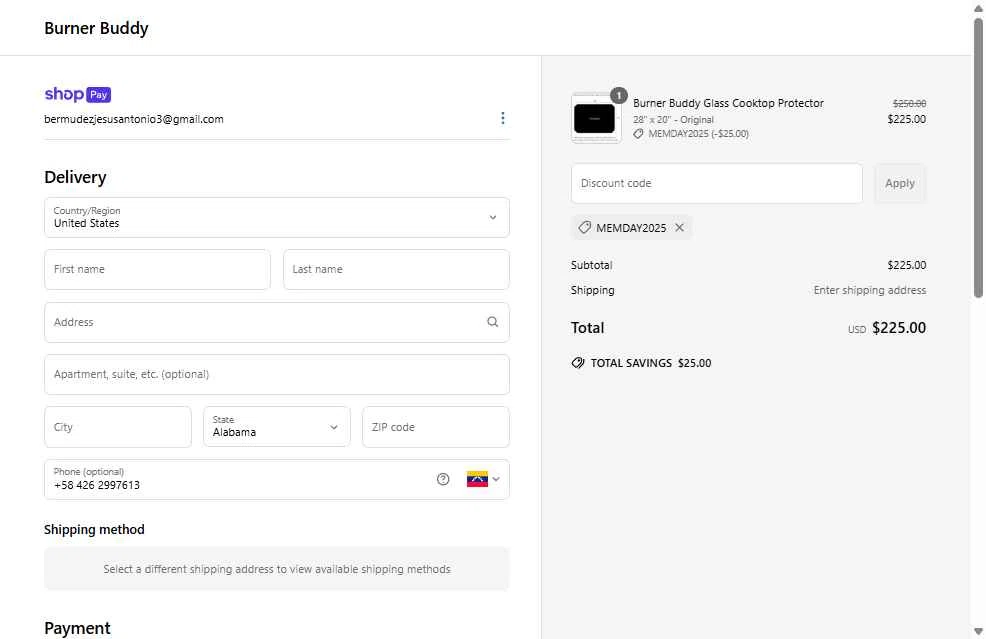Image resolution: width=986 pixels, height=639 pixels.
Task: Click the Apply discount button
Action: coord(900,183)
